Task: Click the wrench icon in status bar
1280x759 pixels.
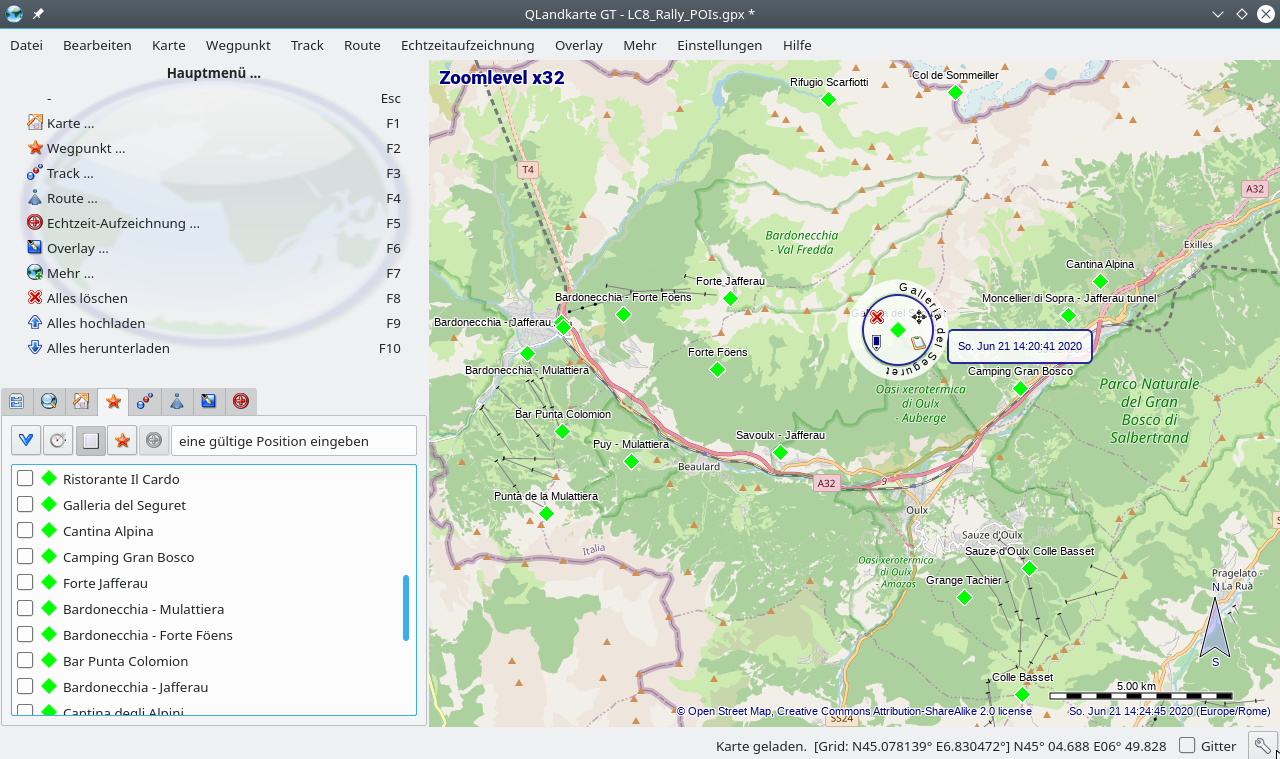Action: [1262, 745]
